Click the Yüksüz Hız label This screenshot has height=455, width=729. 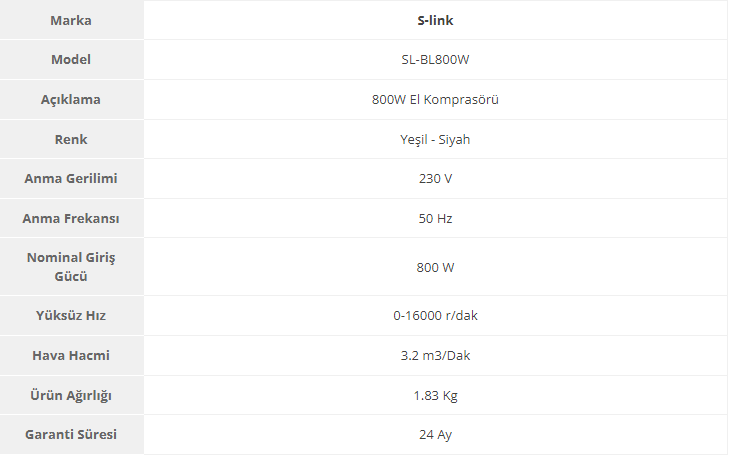click(71, 316)
